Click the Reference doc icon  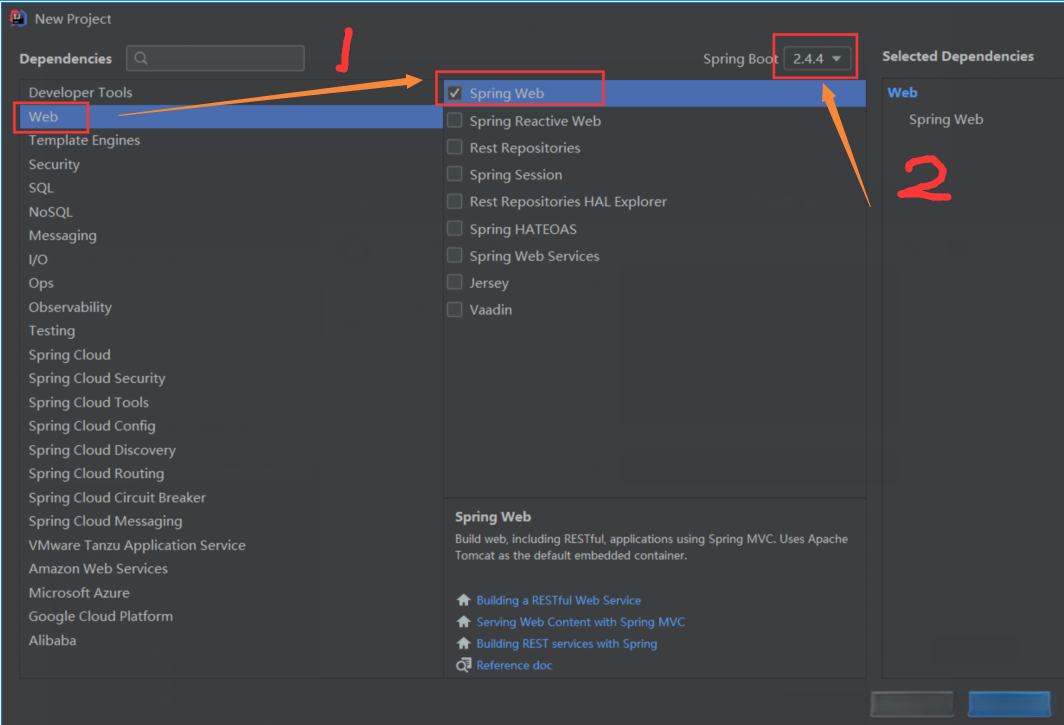[x=463, y=665]
